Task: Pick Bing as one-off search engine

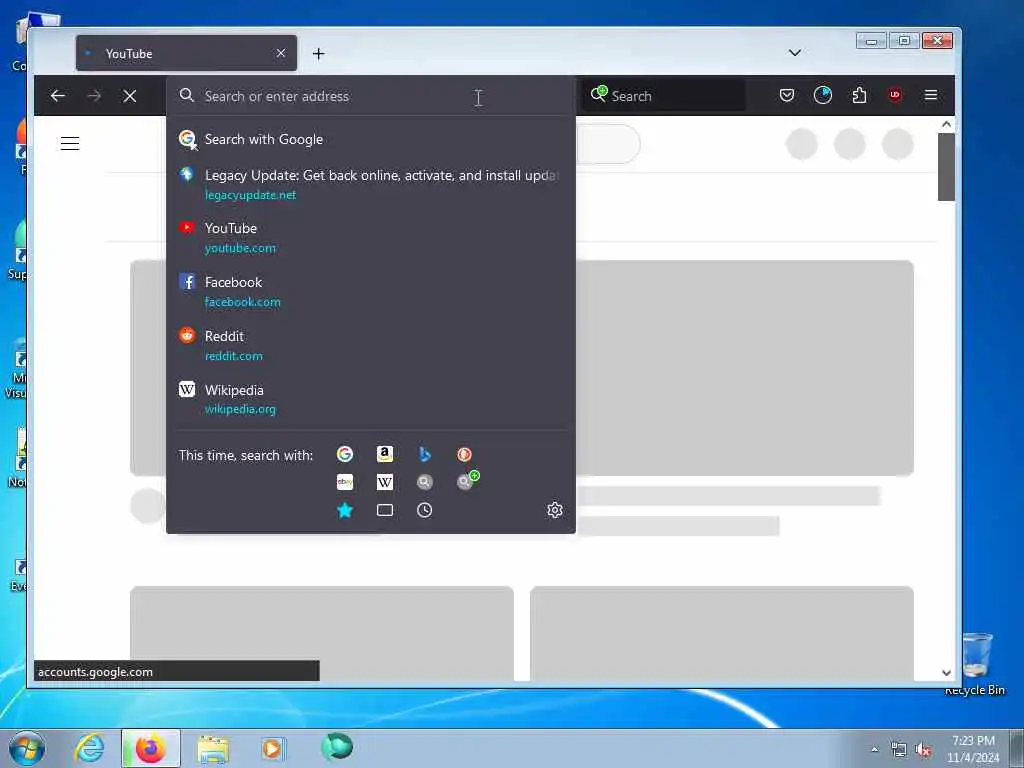Action: [x=424, y=455]
